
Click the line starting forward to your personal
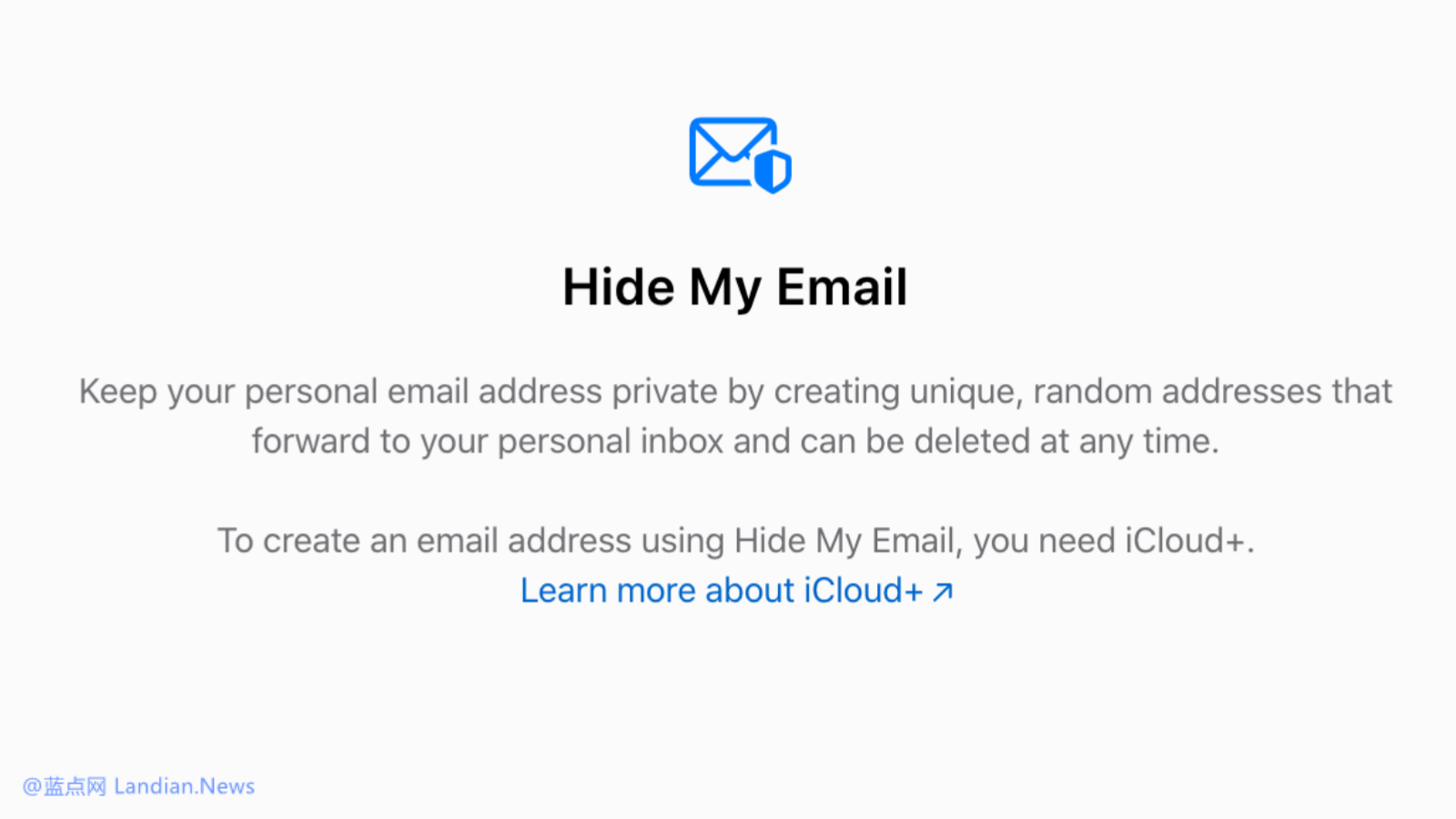(735, 442)
